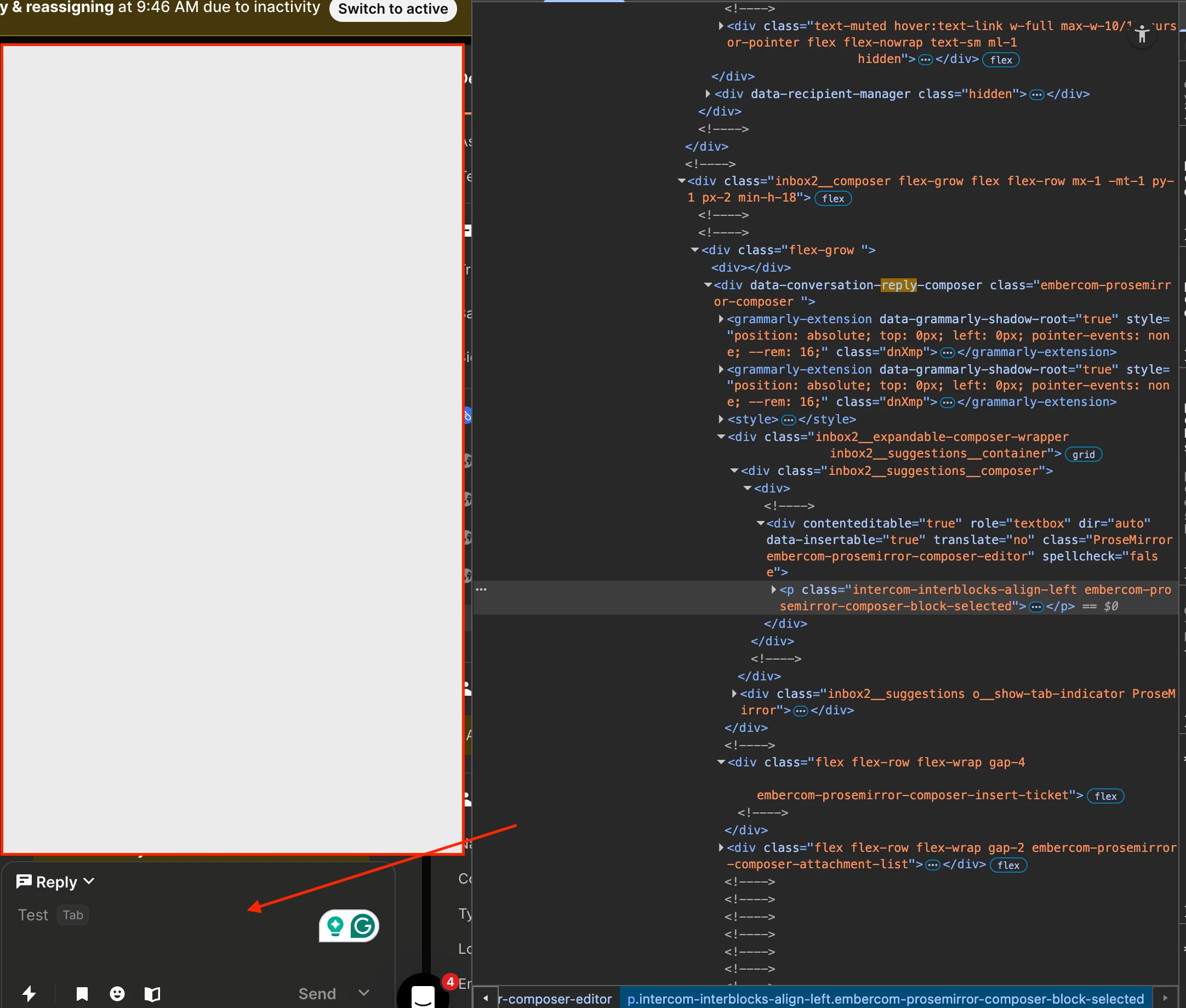This screenshot has width=1186, height=1008.
Task: Select the r-composer-editor breadcrumb item
Action: (x=555, y=999)
